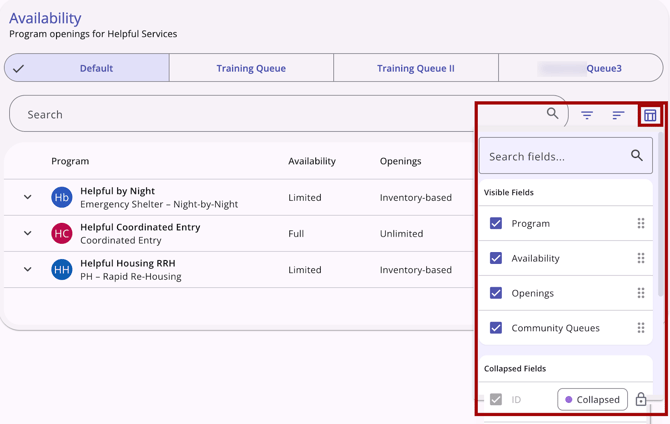Screen dimensions: 670x424
Task: Toggle the column fields panel icon
Action: click(x=650, y=115)
